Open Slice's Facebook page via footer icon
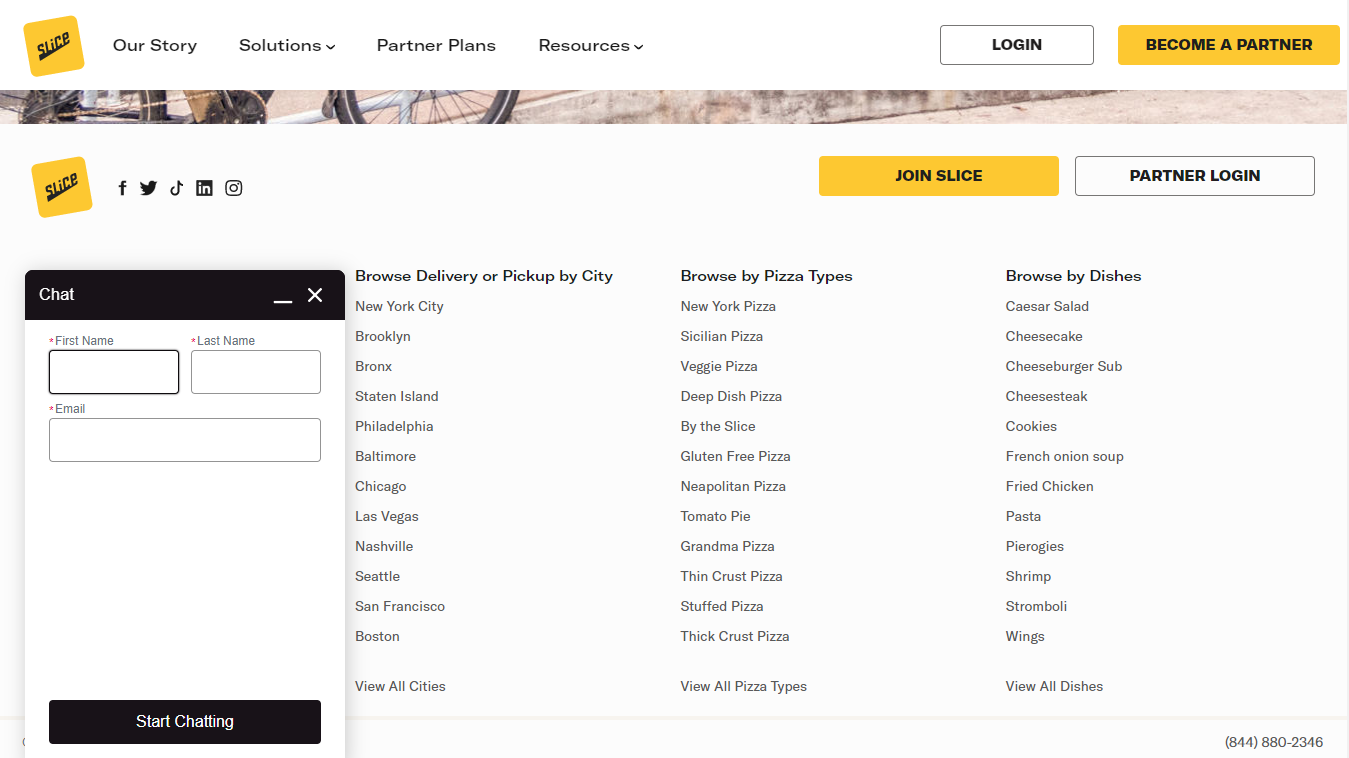Screen dimensions: 1349x758 (122, 187)
